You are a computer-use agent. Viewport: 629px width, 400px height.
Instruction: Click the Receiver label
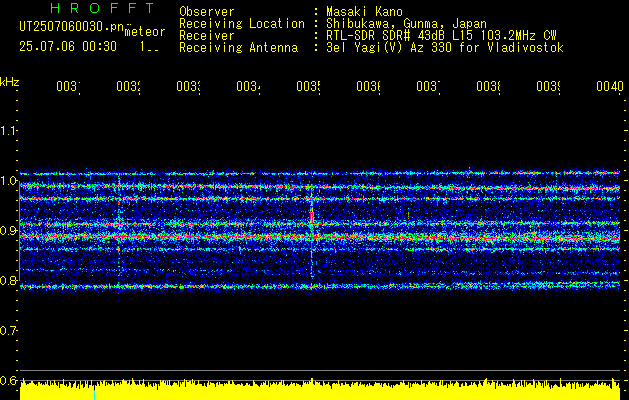(207, 36)
